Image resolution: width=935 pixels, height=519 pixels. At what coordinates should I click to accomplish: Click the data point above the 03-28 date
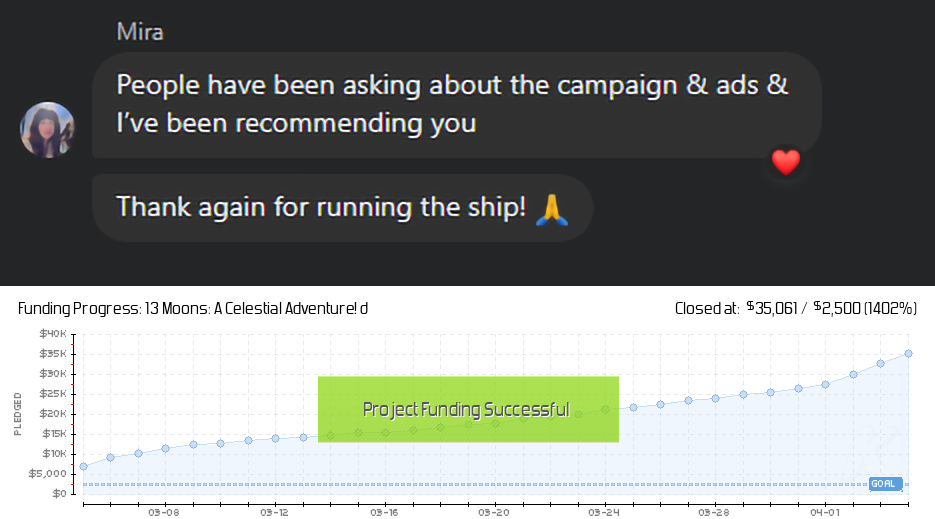715,399
